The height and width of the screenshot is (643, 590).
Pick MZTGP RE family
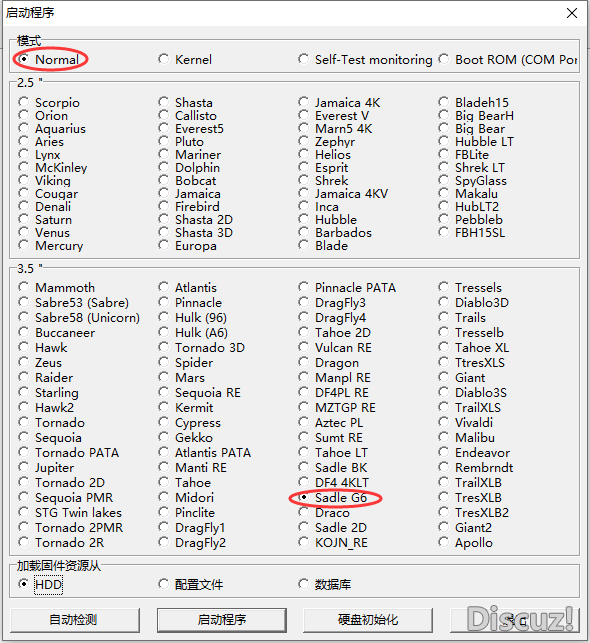point(303,407)
